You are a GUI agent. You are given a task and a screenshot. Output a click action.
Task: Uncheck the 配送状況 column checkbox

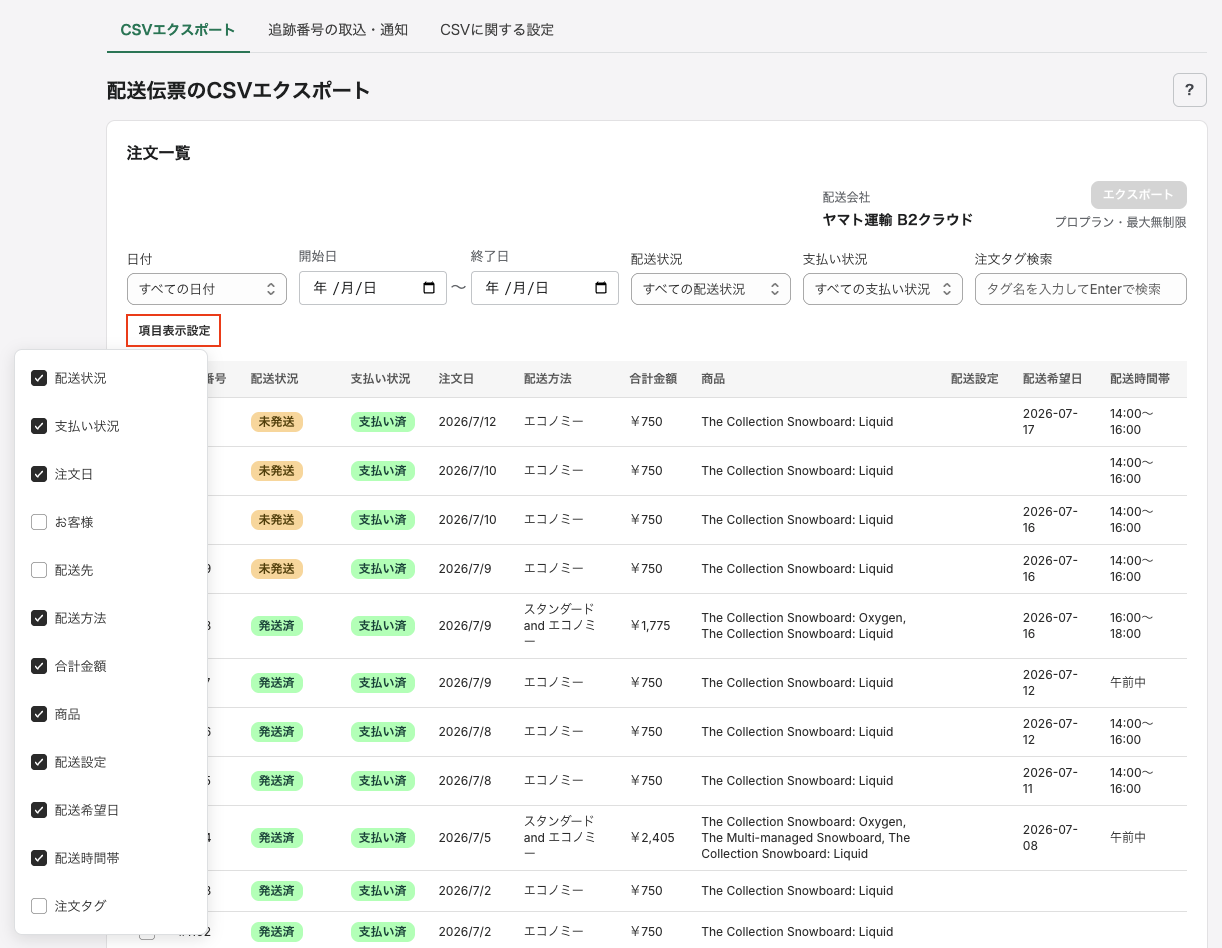tap(39, 378)
